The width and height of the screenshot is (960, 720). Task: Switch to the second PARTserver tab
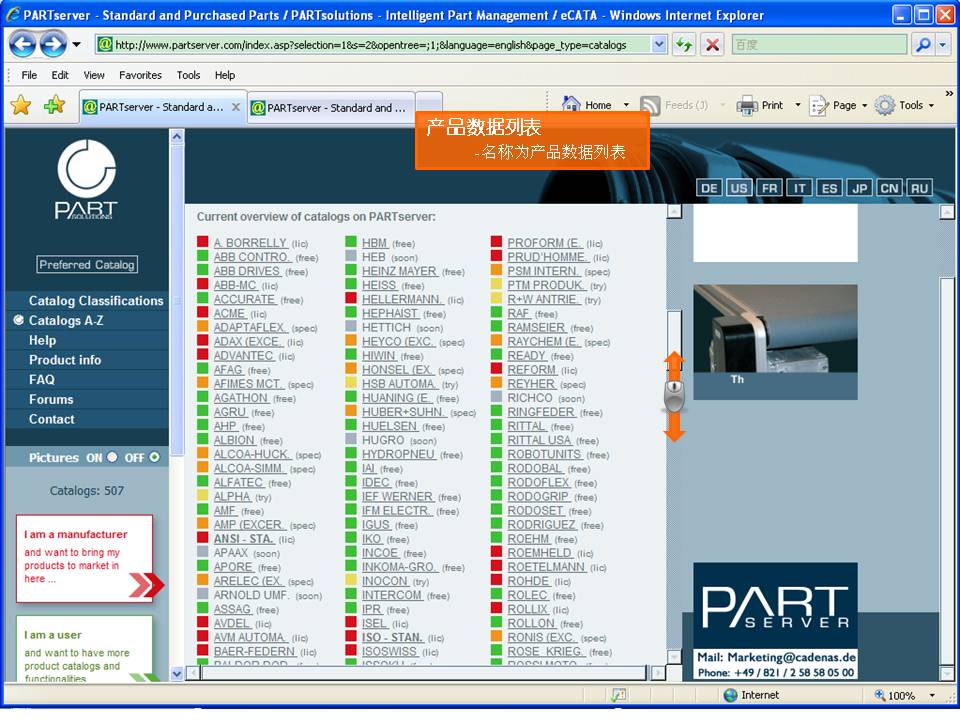coord(332,107)
